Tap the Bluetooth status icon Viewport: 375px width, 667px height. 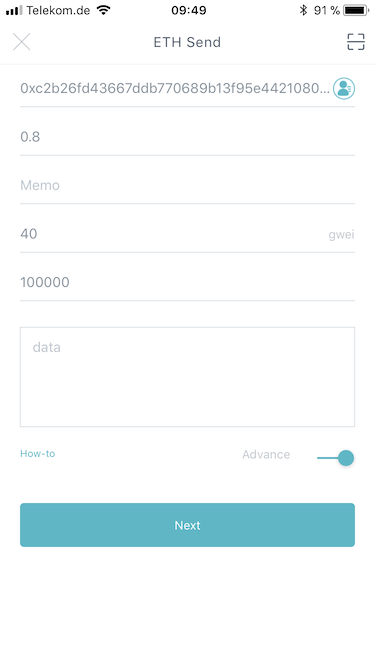click(x=303, y=10)
